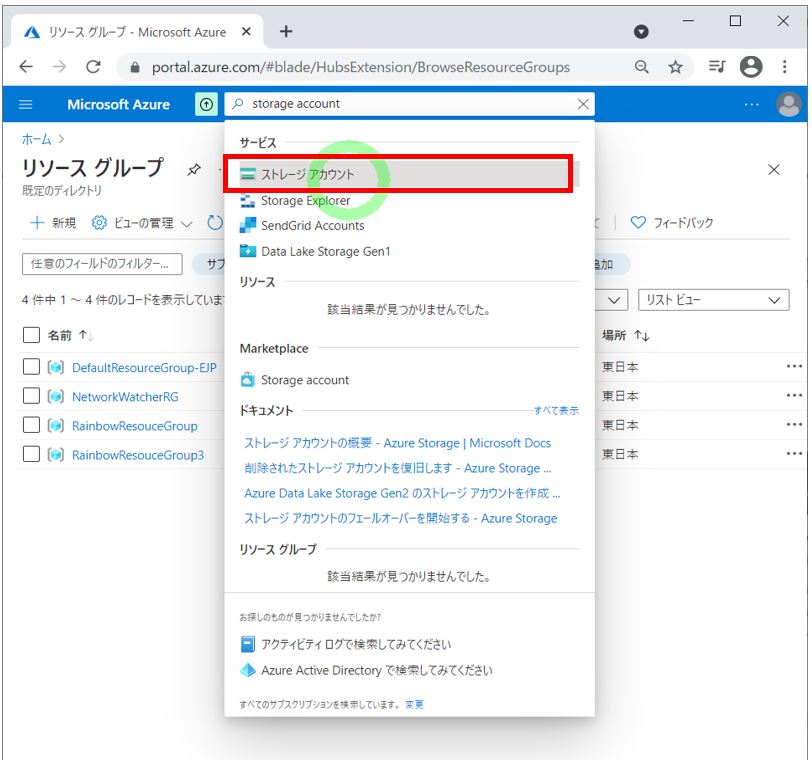Toggle the select-all checkbox beside 名前
The width and height of the screenshot is (812, 760).
pyautogui.click(x=32, y=335)
